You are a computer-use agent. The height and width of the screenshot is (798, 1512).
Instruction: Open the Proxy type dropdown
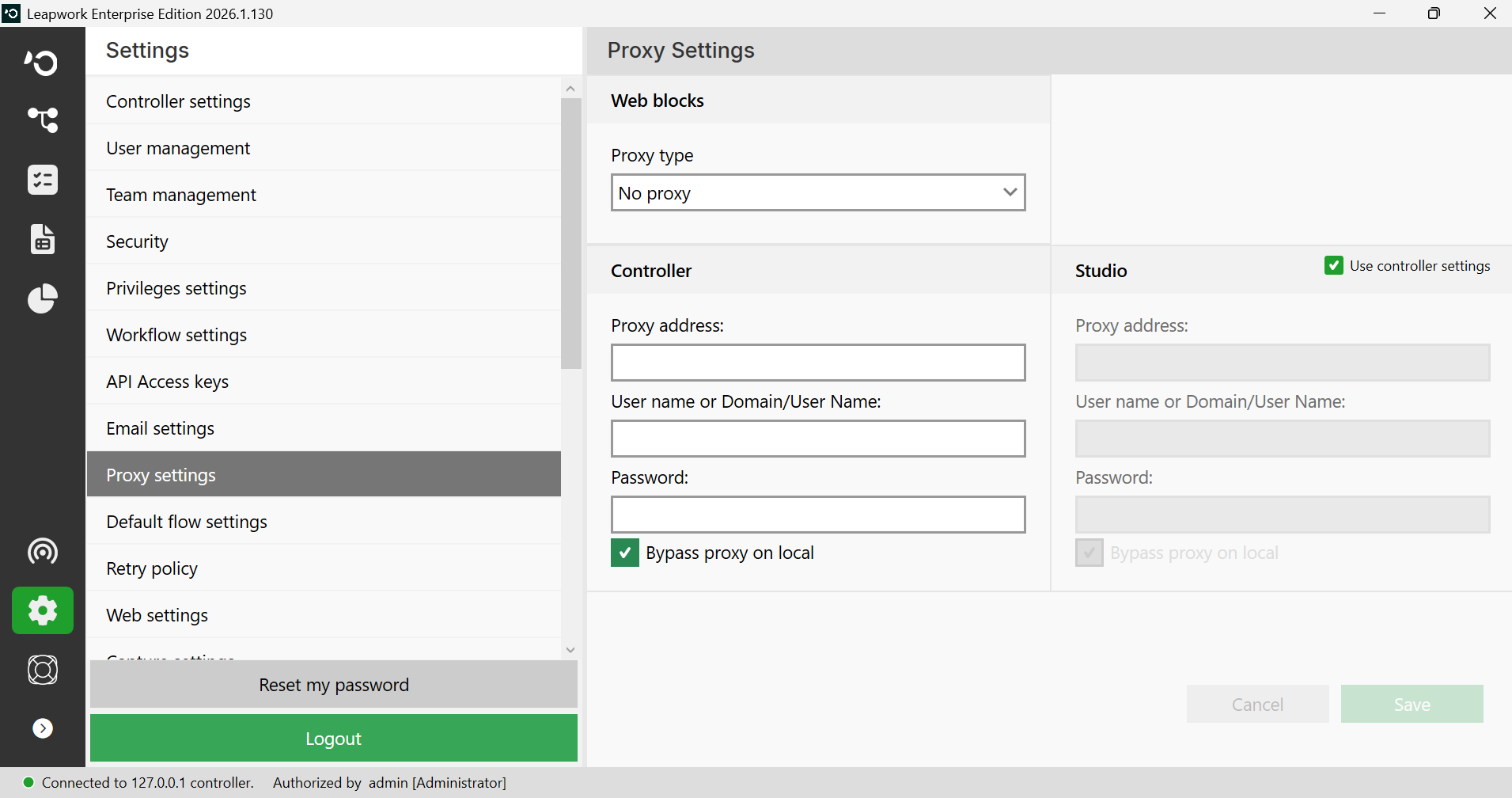pos(818,192)
